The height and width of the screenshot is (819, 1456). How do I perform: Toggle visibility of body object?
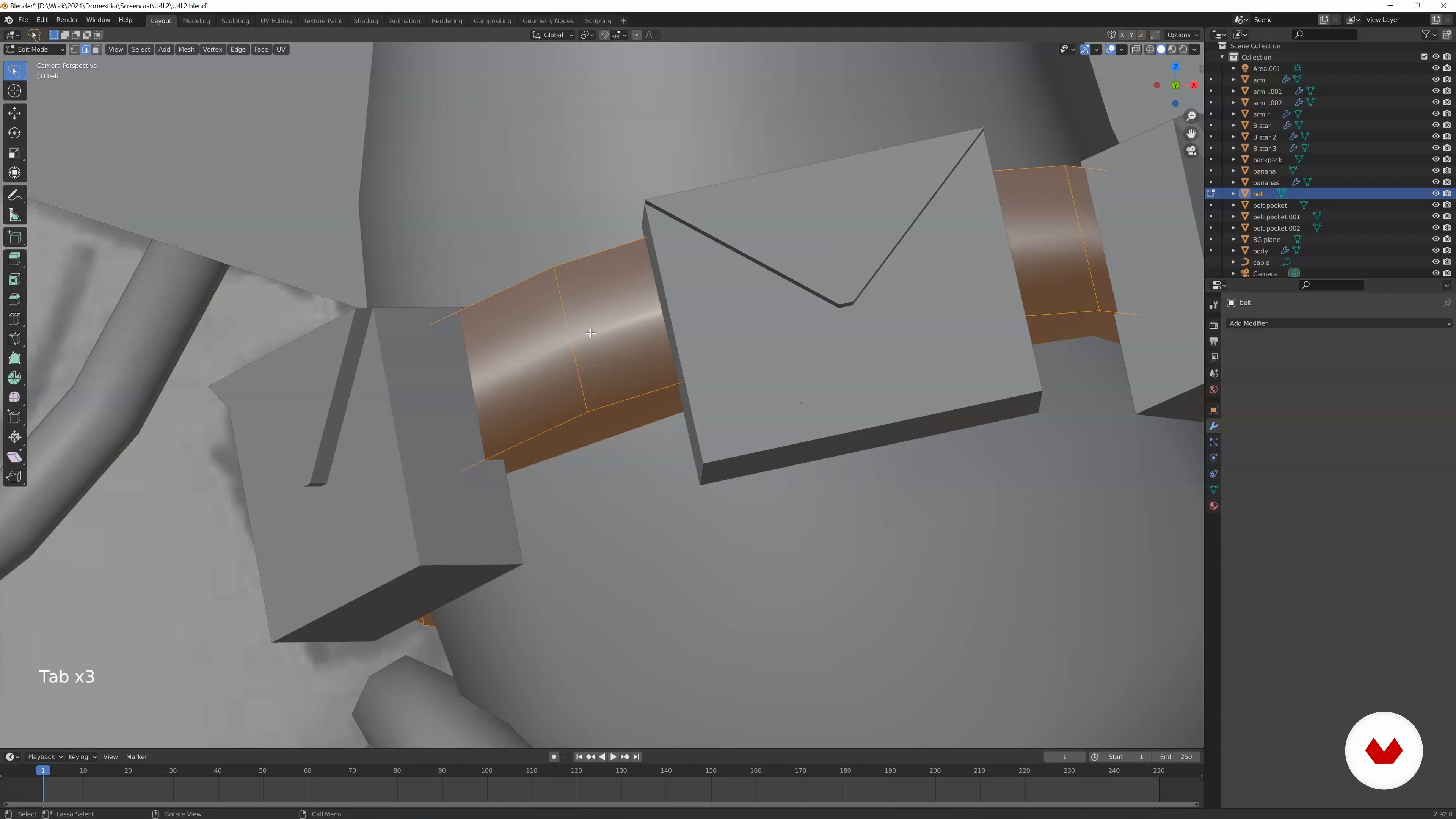pyautogui.click(x=1435, y=250)
